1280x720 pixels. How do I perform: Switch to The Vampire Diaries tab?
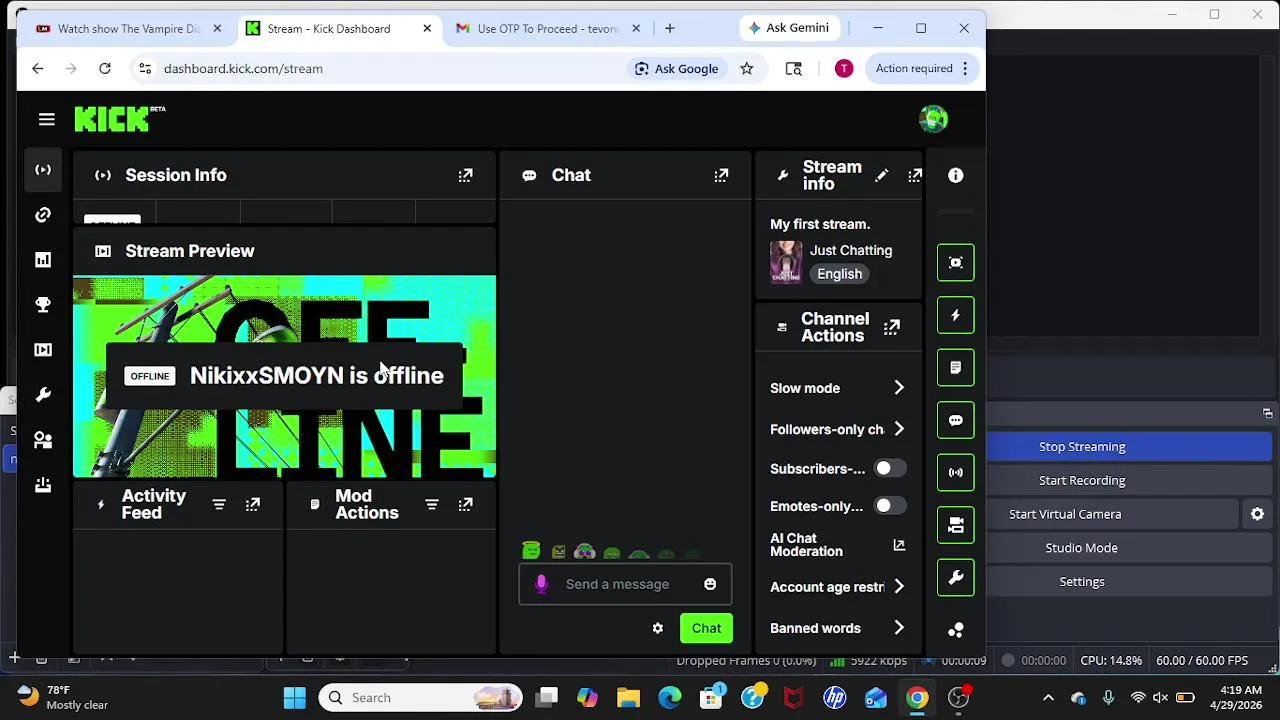(x=129, y=28)
